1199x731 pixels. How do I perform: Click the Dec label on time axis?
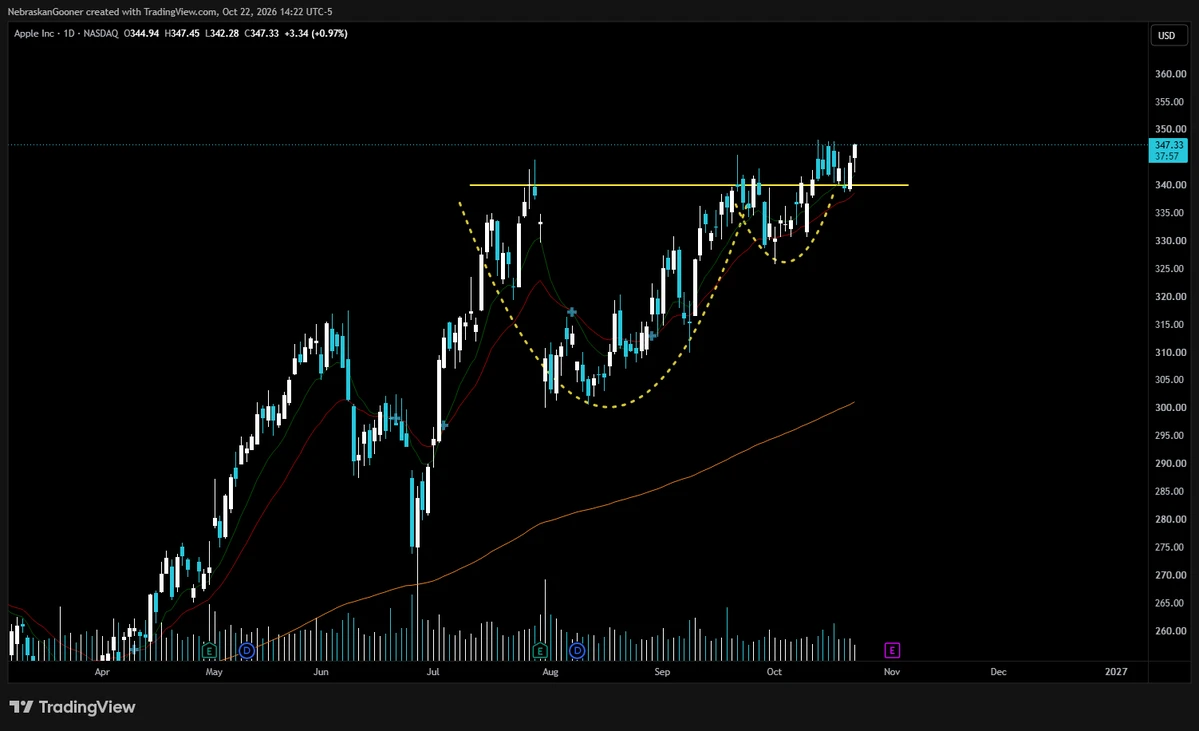pos(998,672)
